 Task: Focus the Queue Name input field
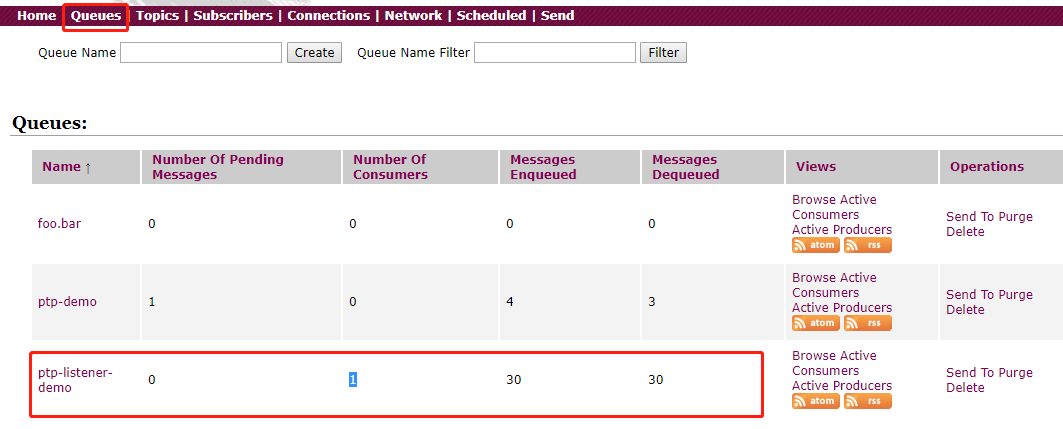click(x=201, y=53)
